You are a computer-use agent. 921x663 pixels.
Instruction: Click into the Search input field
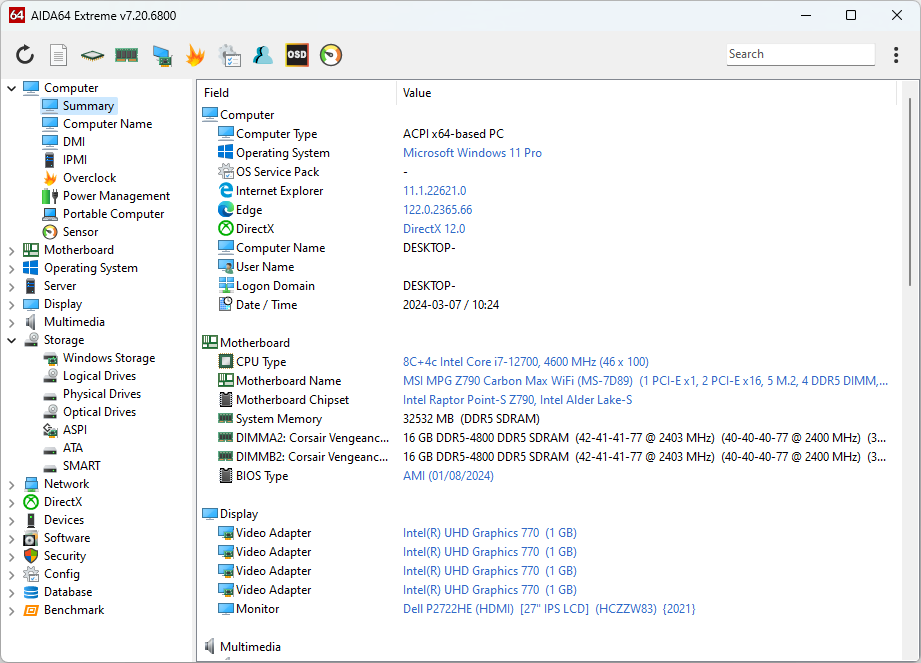click(x=798, y=54)
